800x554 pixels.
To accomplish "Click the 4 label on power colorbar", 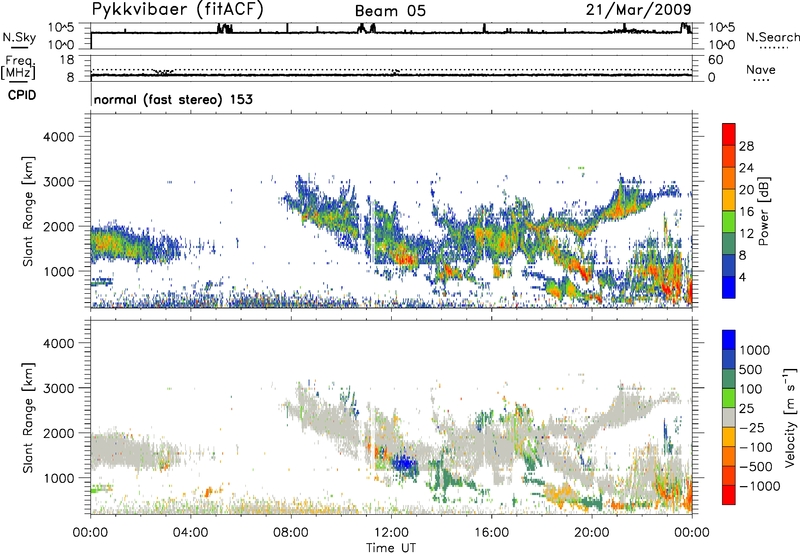I will pos(742,277).
